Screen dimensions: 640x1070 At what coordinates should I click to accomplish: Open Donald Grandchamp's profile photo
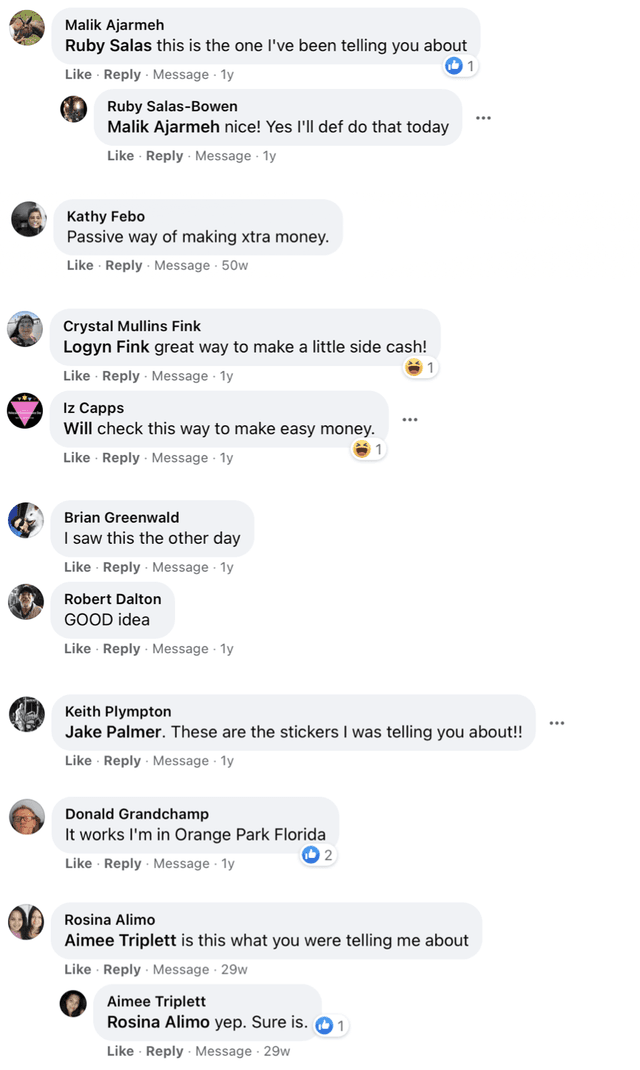27,816
